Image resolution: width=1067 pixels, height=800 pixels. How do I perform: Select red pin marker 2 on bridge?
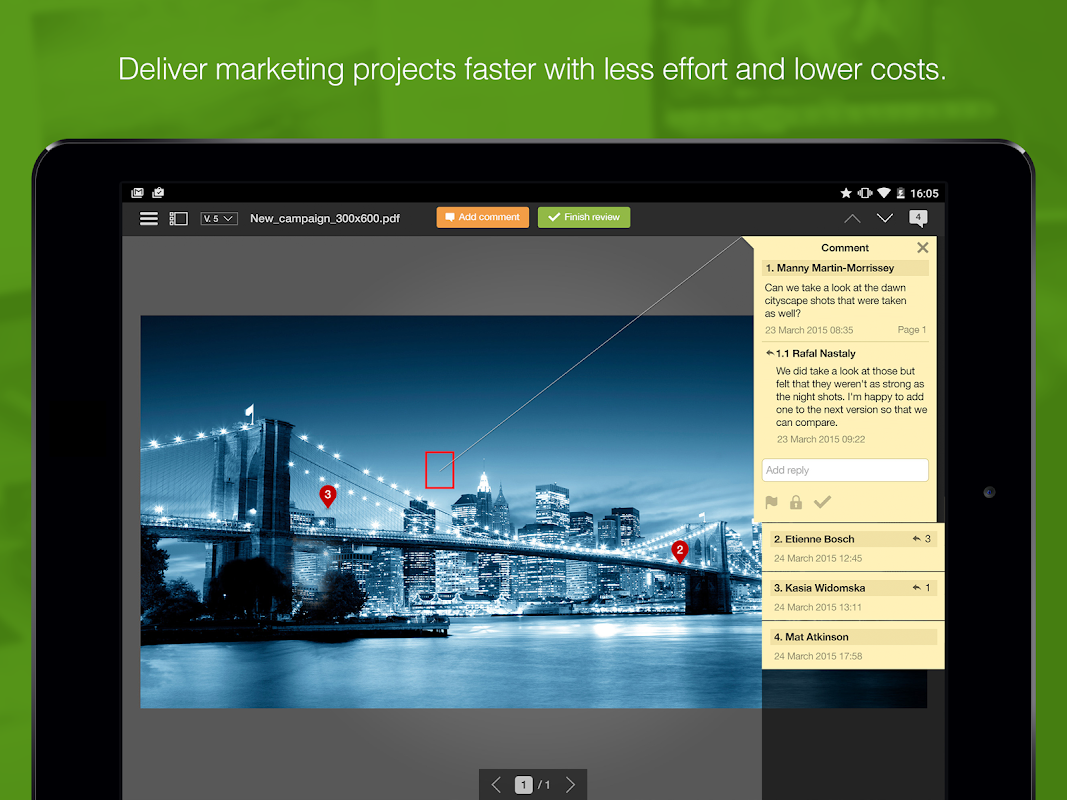(x=679, y=551)
